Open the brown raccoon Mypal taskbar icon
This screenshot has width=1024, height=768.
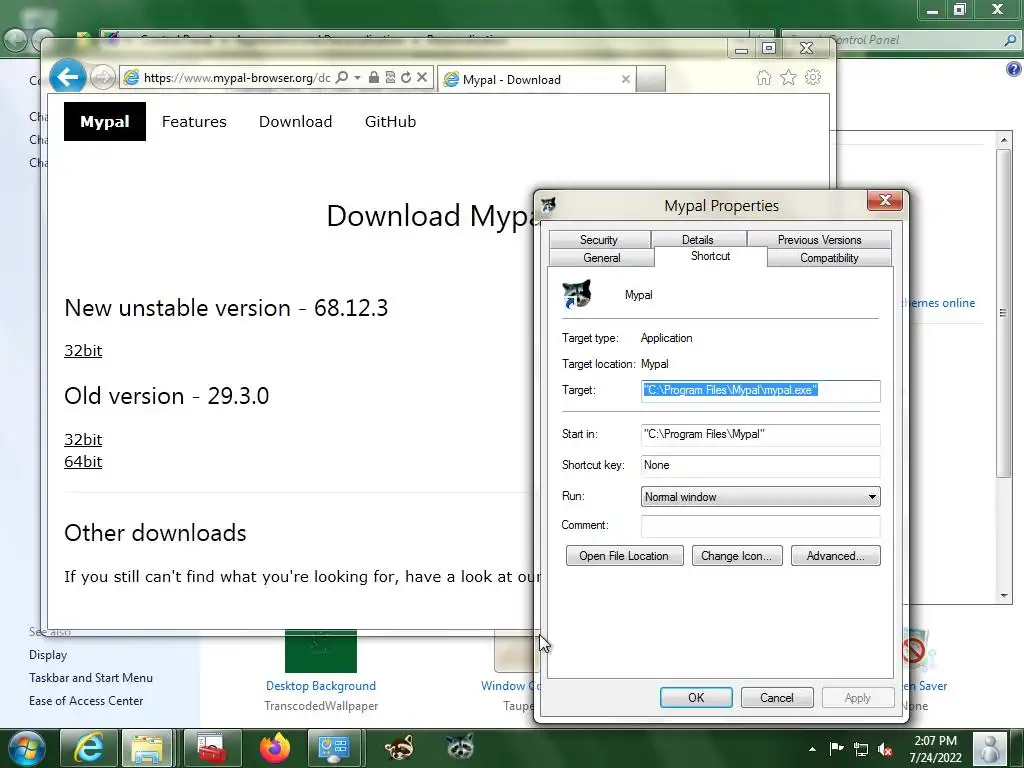pyautogui.click(x=399, y=748)
